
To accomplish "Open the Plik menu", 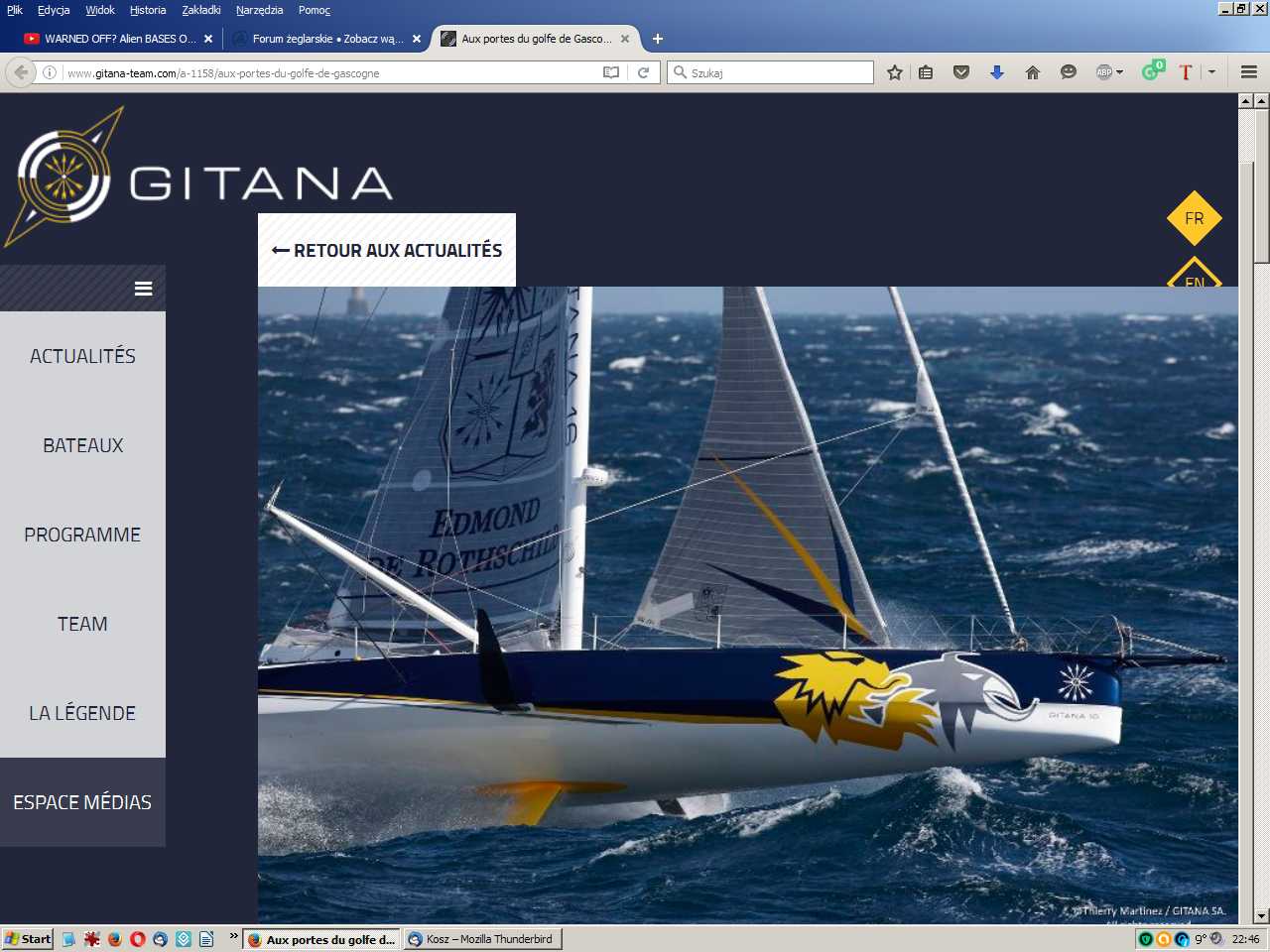I will pyautogui.click(x=15, y=10).
